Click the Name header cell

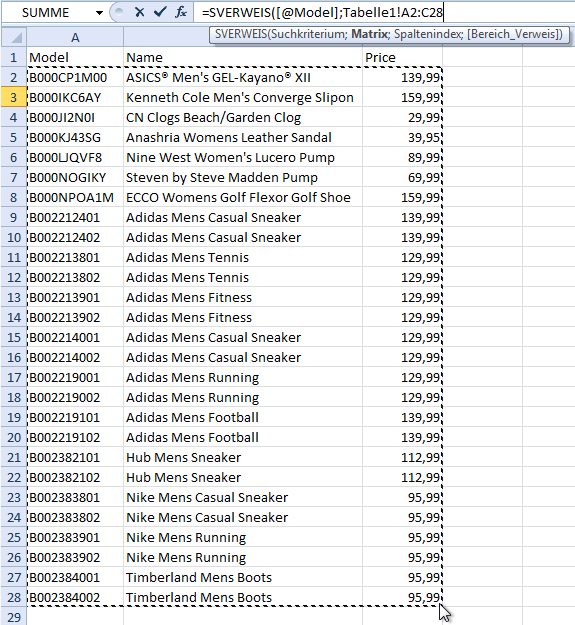tap(243, 57)
